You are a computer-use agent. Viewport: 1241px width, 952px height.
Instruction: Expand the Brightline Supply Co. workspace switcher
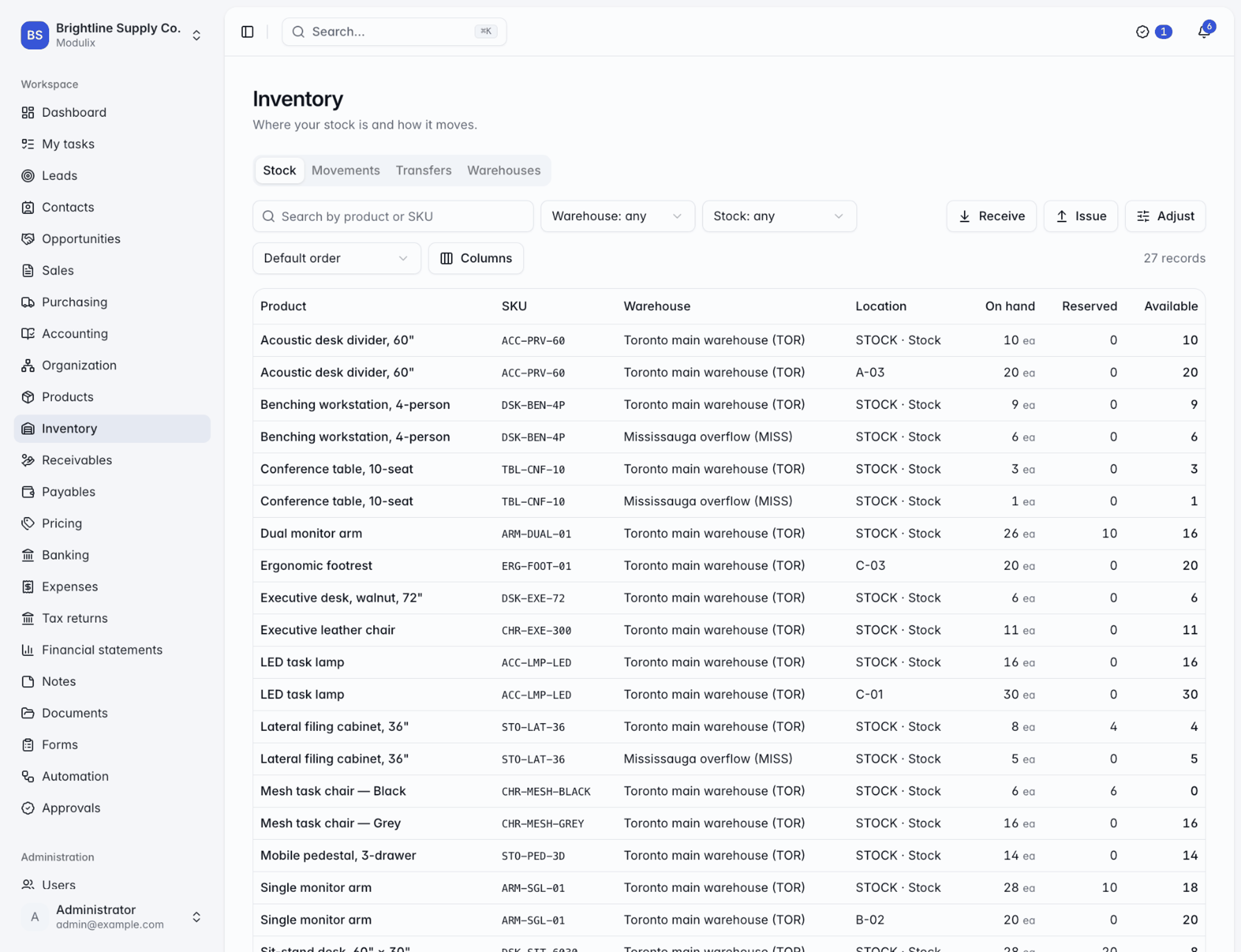pos(112,35)
